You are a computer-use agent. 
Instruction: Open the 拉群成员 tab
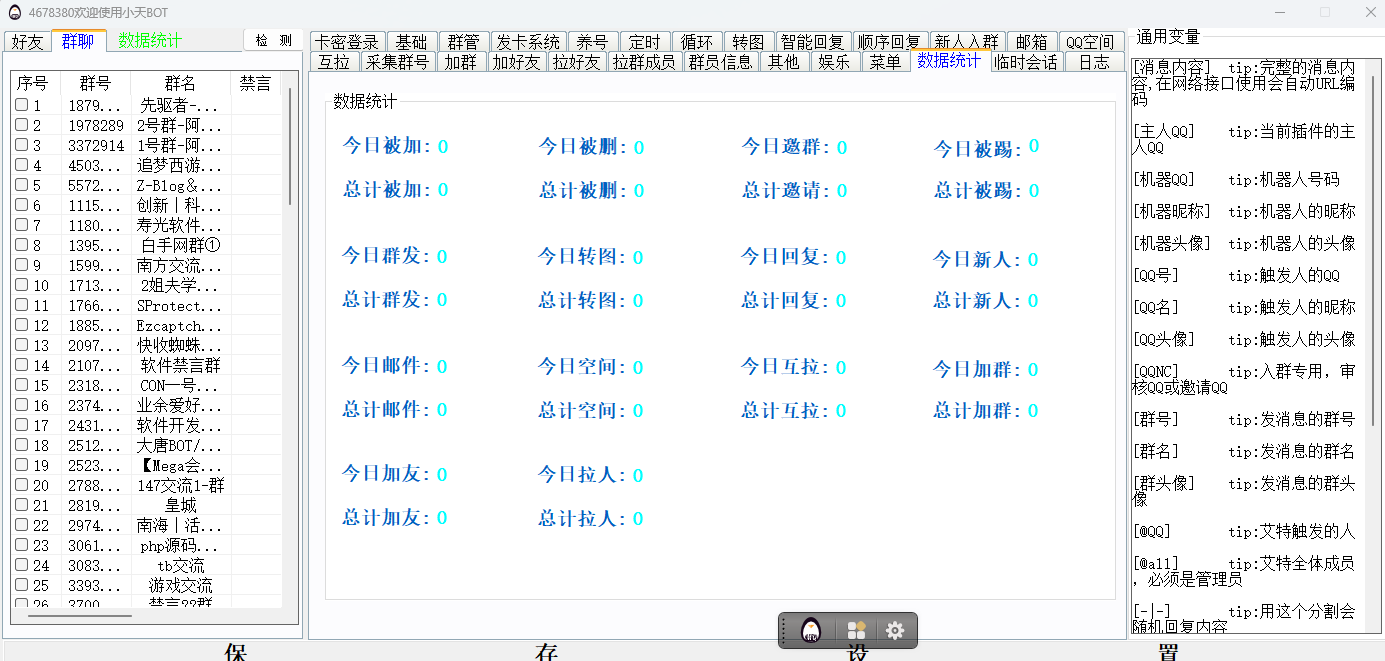[644, 62]
